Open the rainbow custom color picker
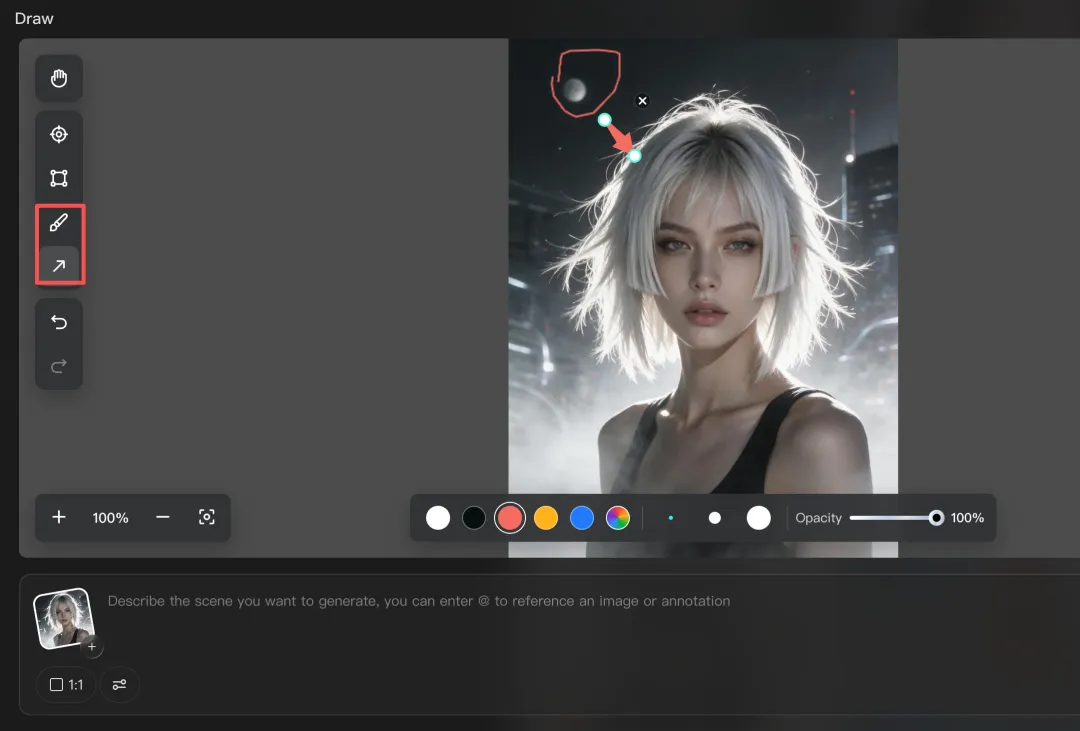This screenshot has width=1080, height=731. pos(618,518)
